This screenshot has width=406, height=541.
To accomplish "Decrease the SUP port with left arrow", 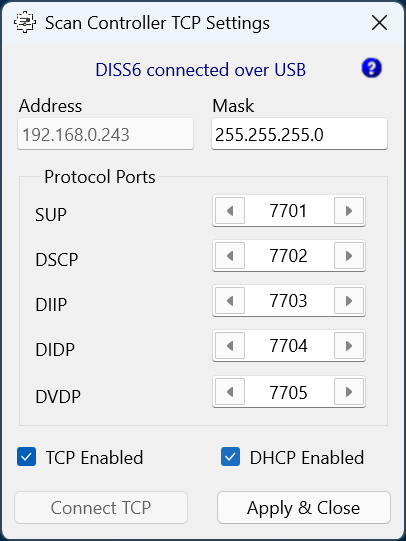I will [x=230, y=211].
